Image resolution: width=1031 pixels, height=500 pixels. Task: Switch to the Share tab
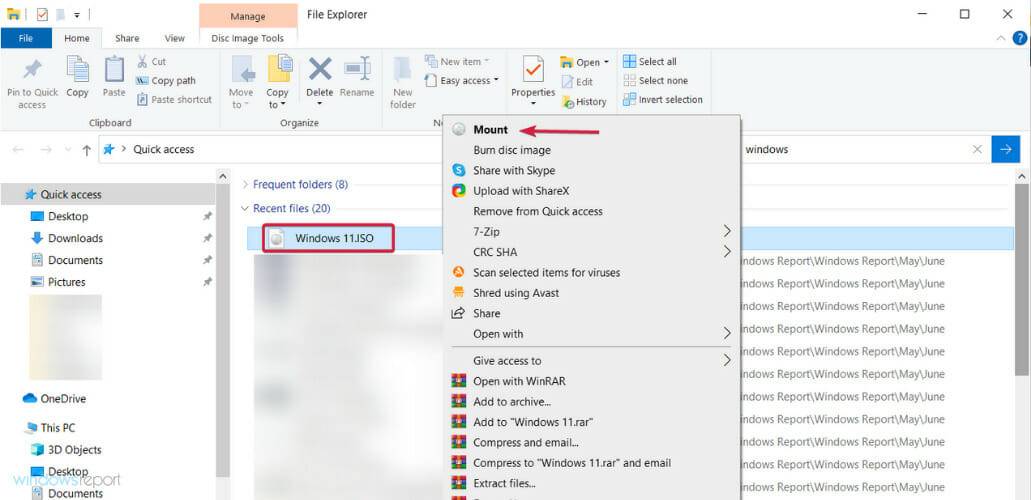127,38
